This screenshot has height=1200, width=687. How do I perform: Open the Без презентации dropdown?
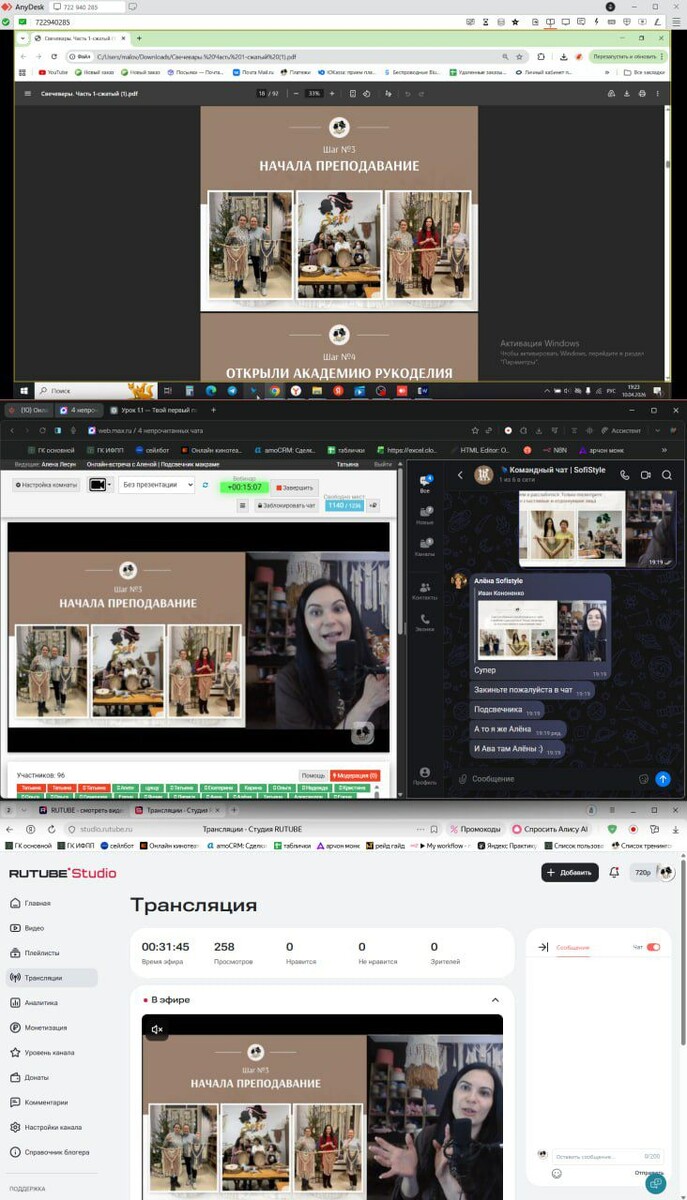[156, 485]
